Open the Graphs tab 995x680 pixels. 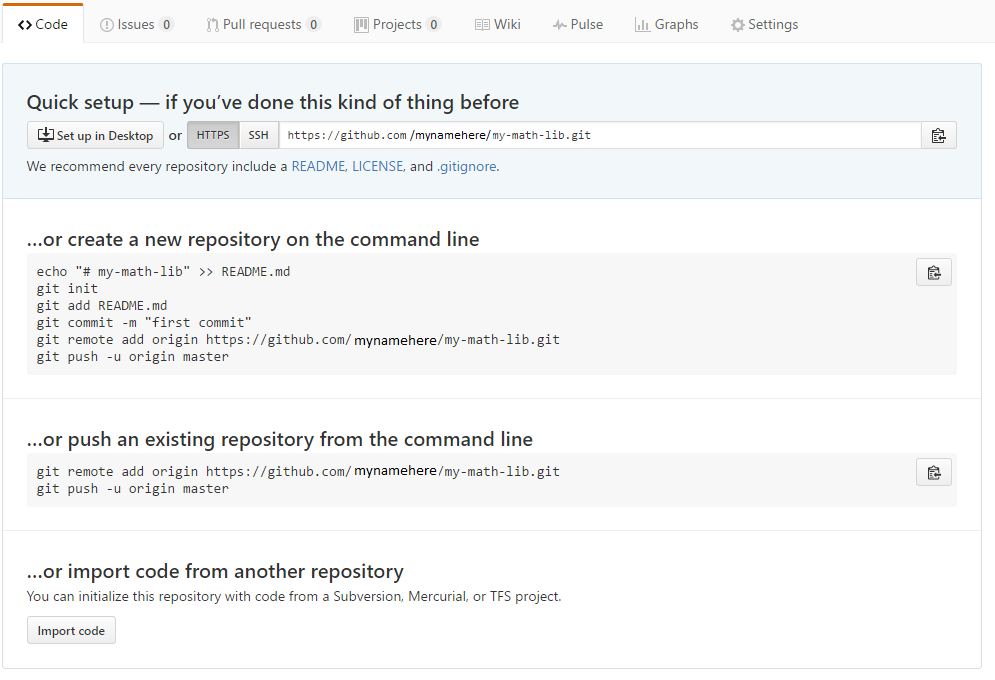(666, 24)
